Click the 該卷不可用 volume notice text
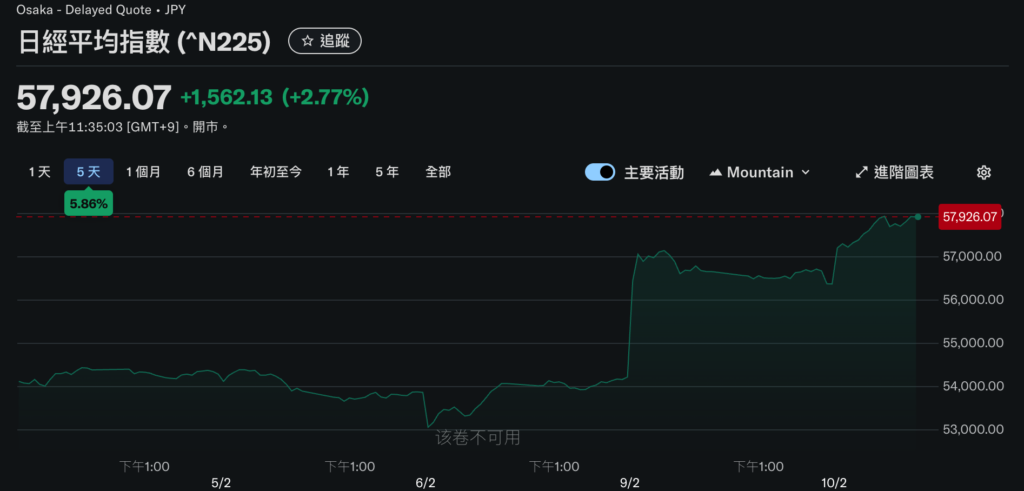Screen dimensions: 1024x491 coord(477,437)
